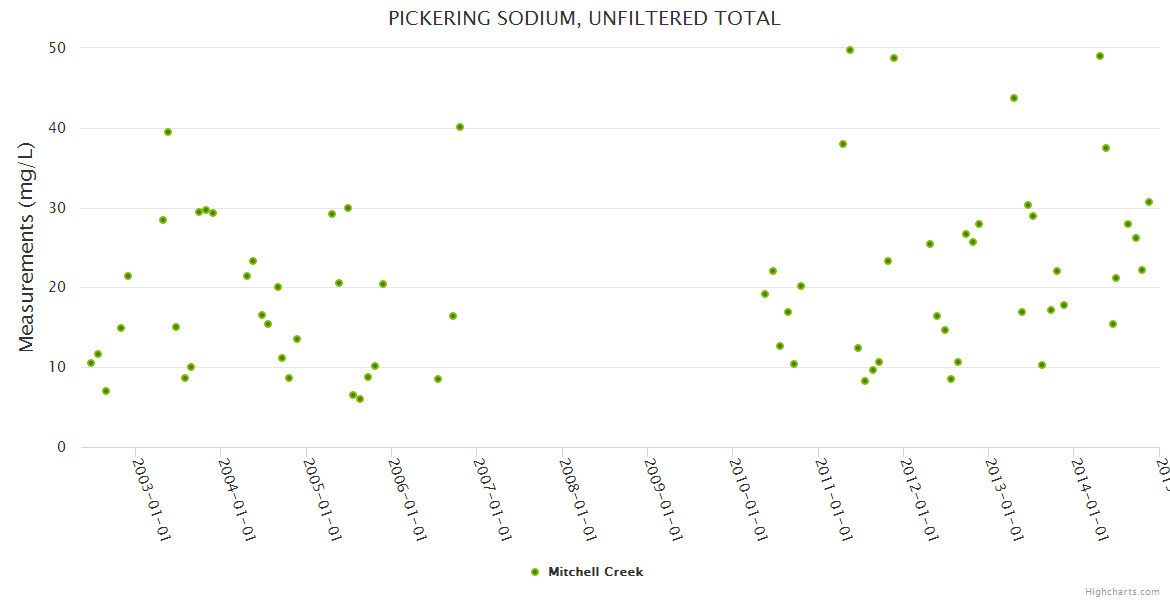This screenshot has width=1170, height=600.
Task: Select the highest data point near 50 in 2011
Action: (850, 50)
